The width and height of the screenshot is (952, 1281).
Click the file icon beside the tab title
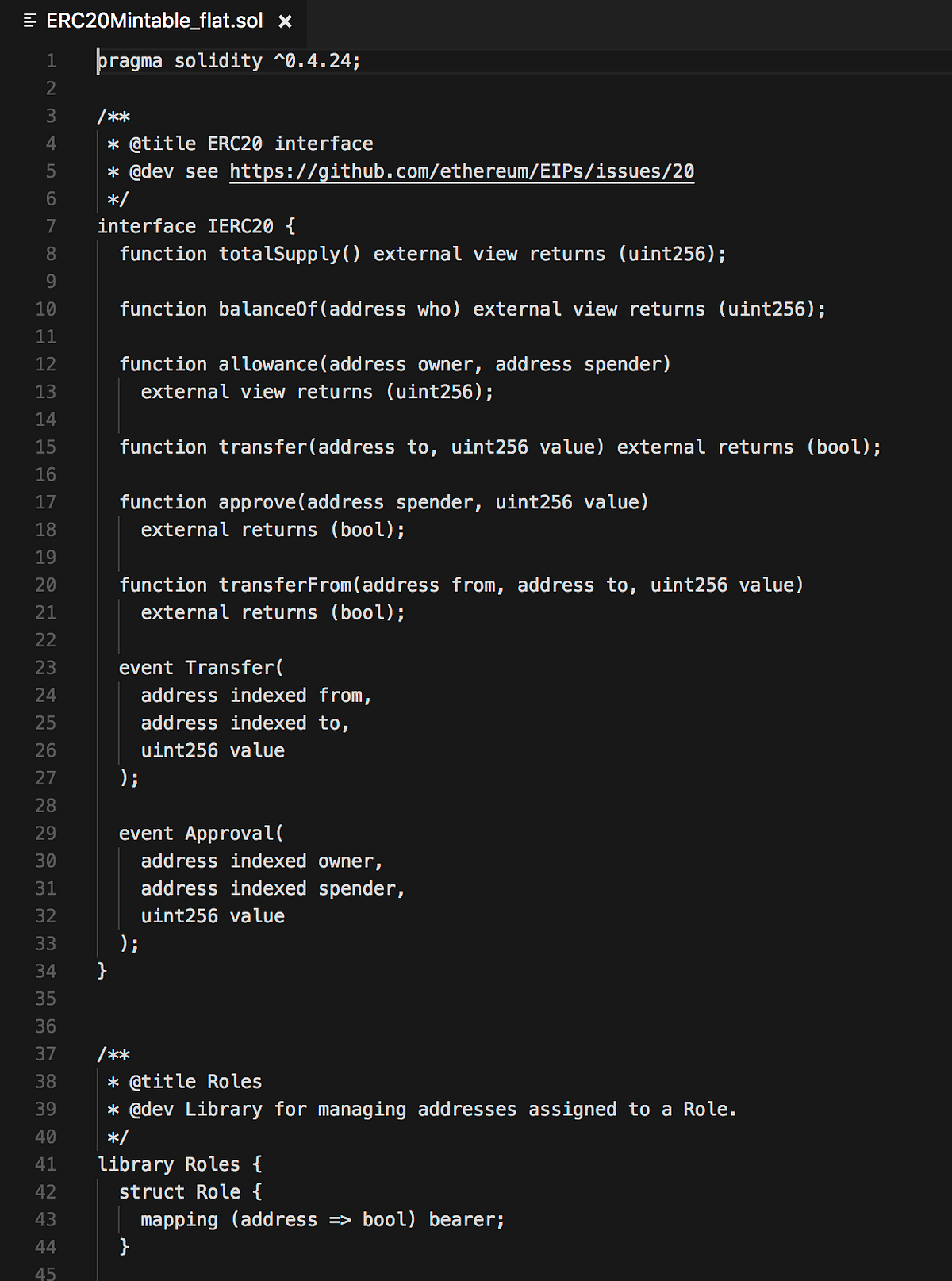[29, 21]
